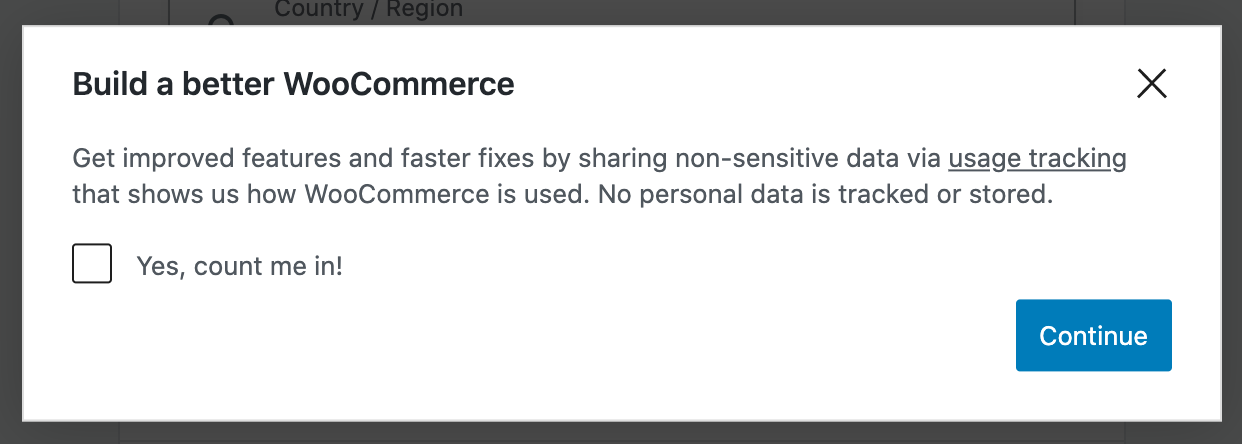Screen dimensions: 1242x444
Task: Click the "Build a better WooCommerce" heading
Action: [293, 84]
